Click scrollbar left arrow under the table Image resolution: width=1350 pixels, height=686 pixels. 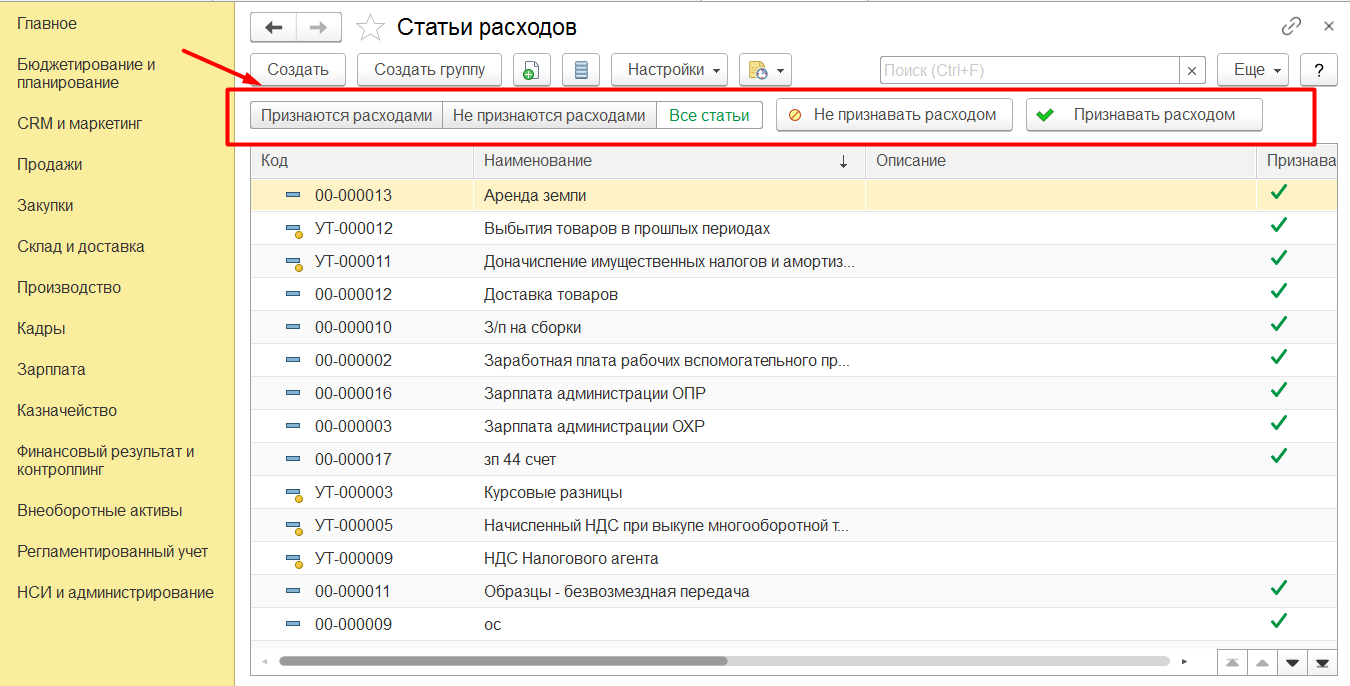tap(264, 661)
